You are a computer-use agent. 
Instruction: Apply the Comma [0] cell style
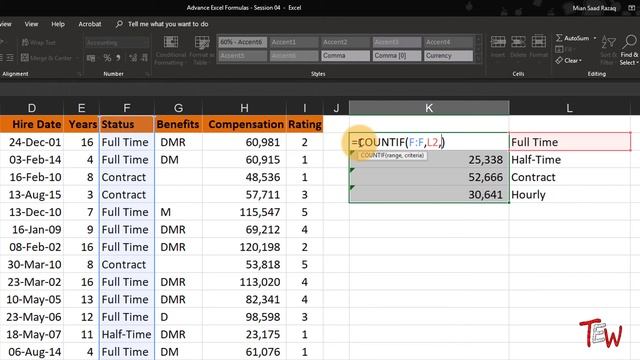point(397,56)
